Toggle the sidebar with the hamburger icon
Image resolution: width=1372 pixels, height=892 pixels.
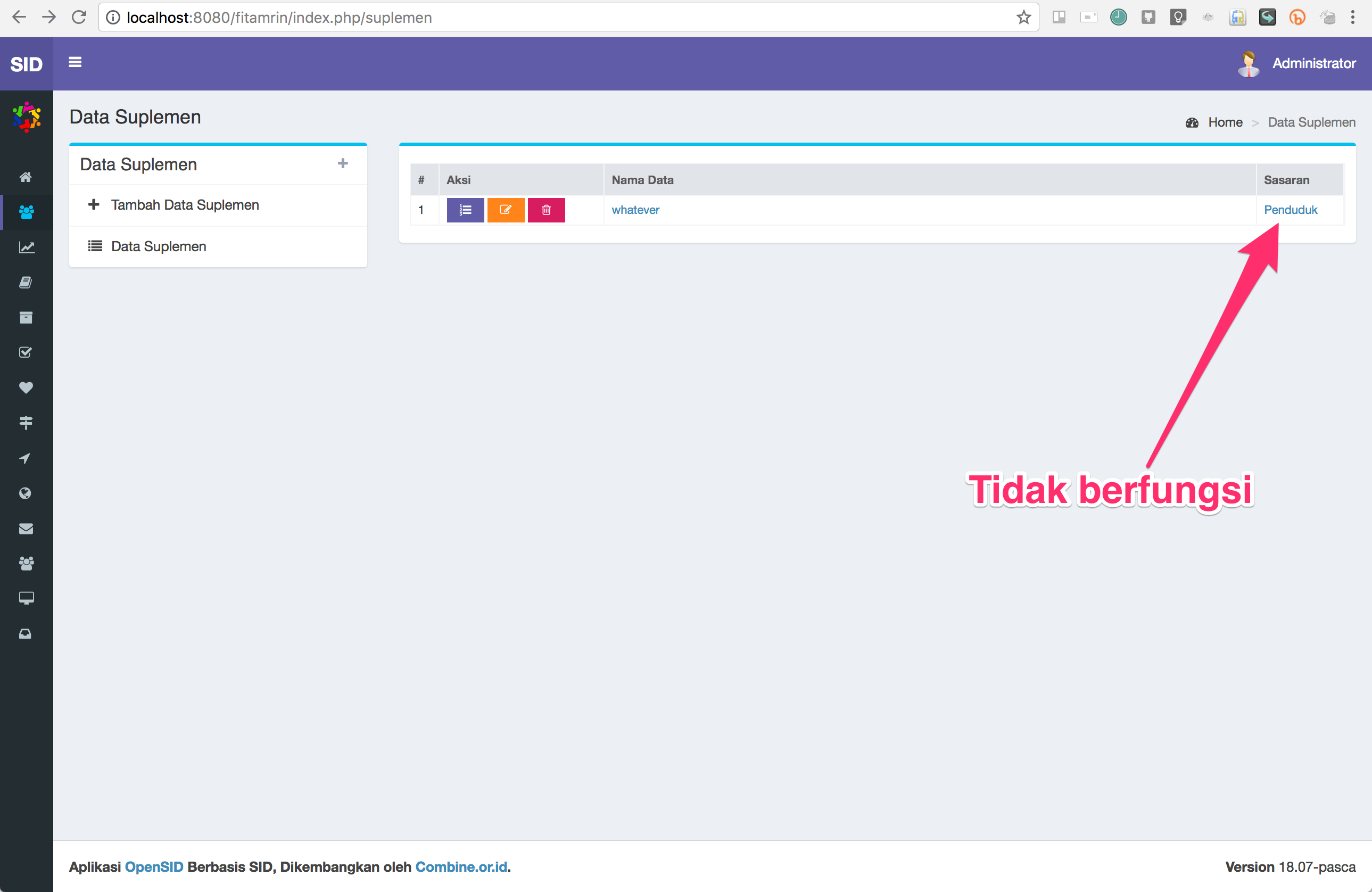pyautogui.click(x=75, y=62)
